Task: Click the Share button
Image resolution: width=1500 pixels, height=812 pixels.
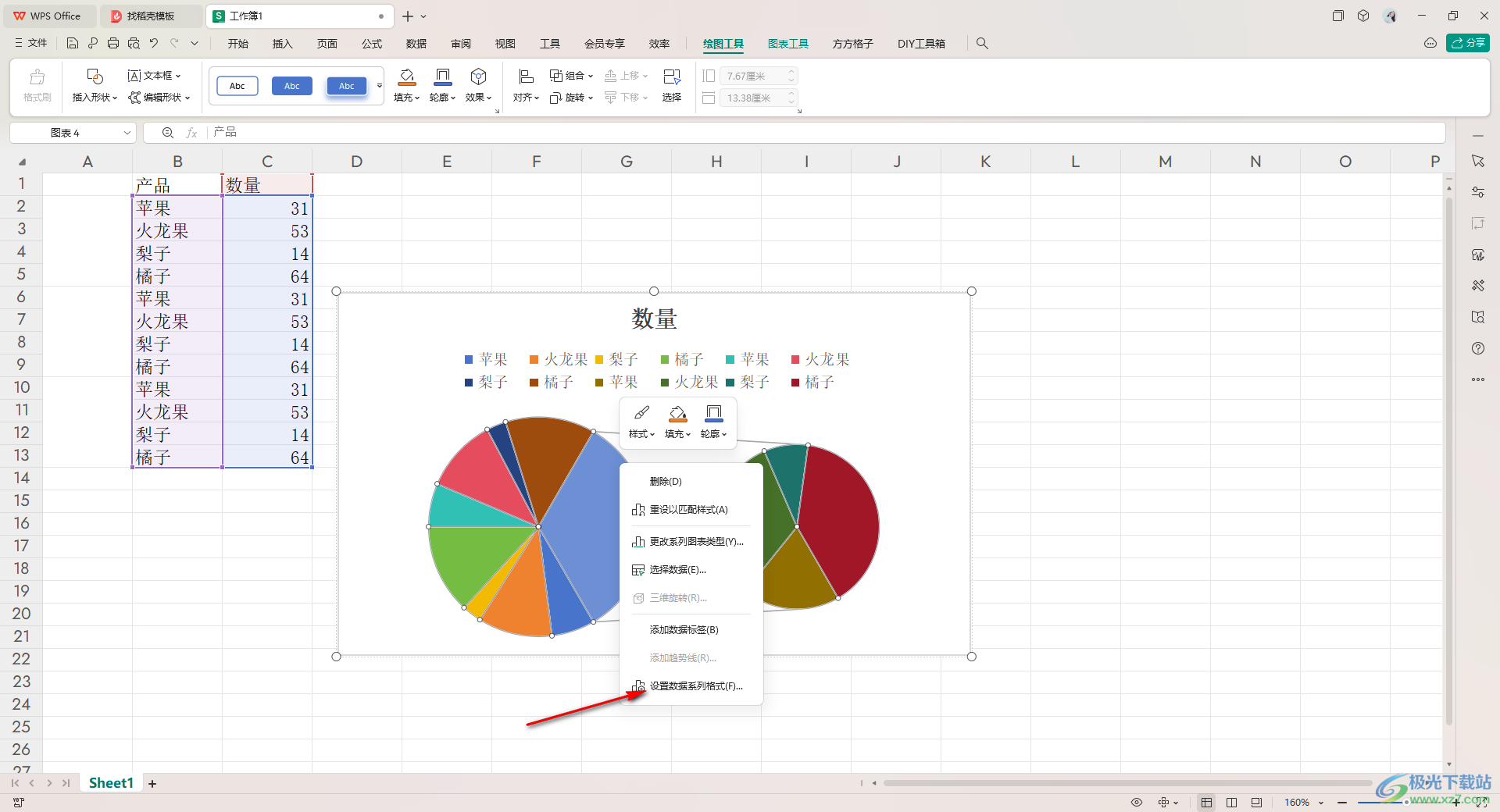Action: coord(1467,43)
